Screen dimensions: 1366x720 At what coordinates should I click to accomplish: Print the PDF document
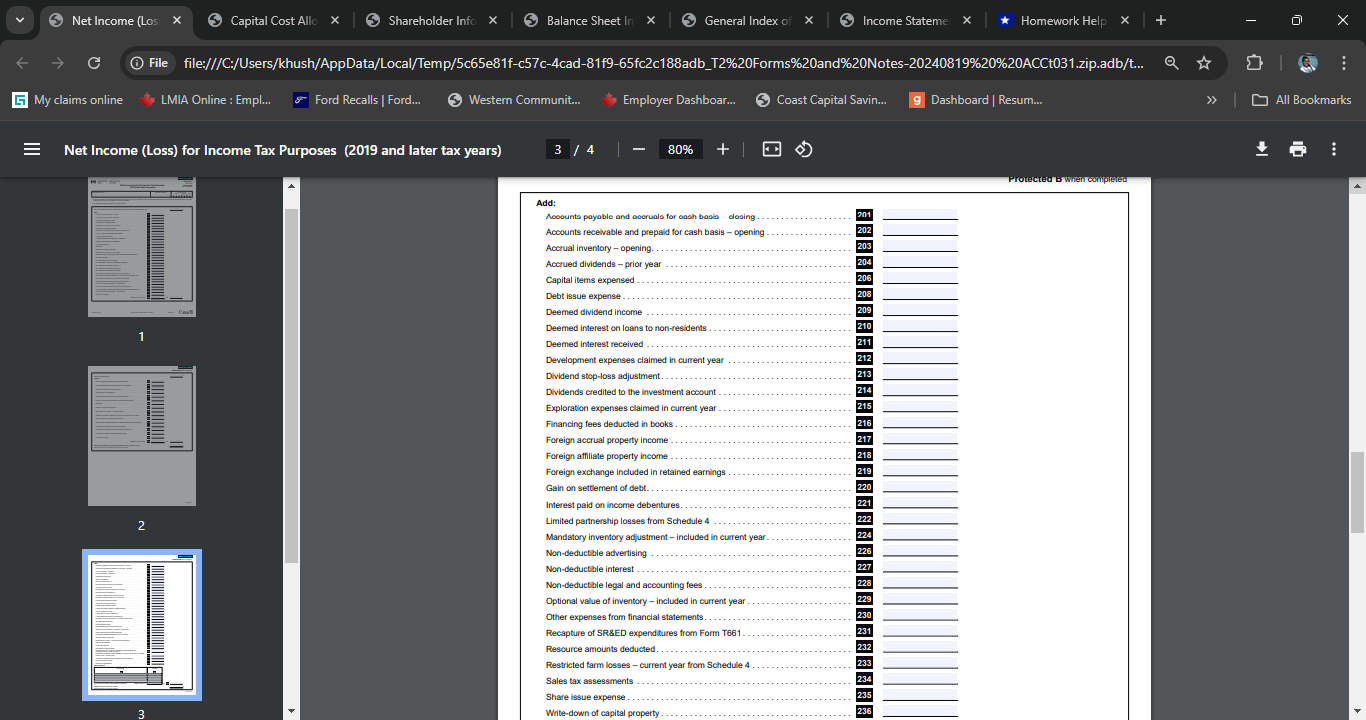(1298, 149)
